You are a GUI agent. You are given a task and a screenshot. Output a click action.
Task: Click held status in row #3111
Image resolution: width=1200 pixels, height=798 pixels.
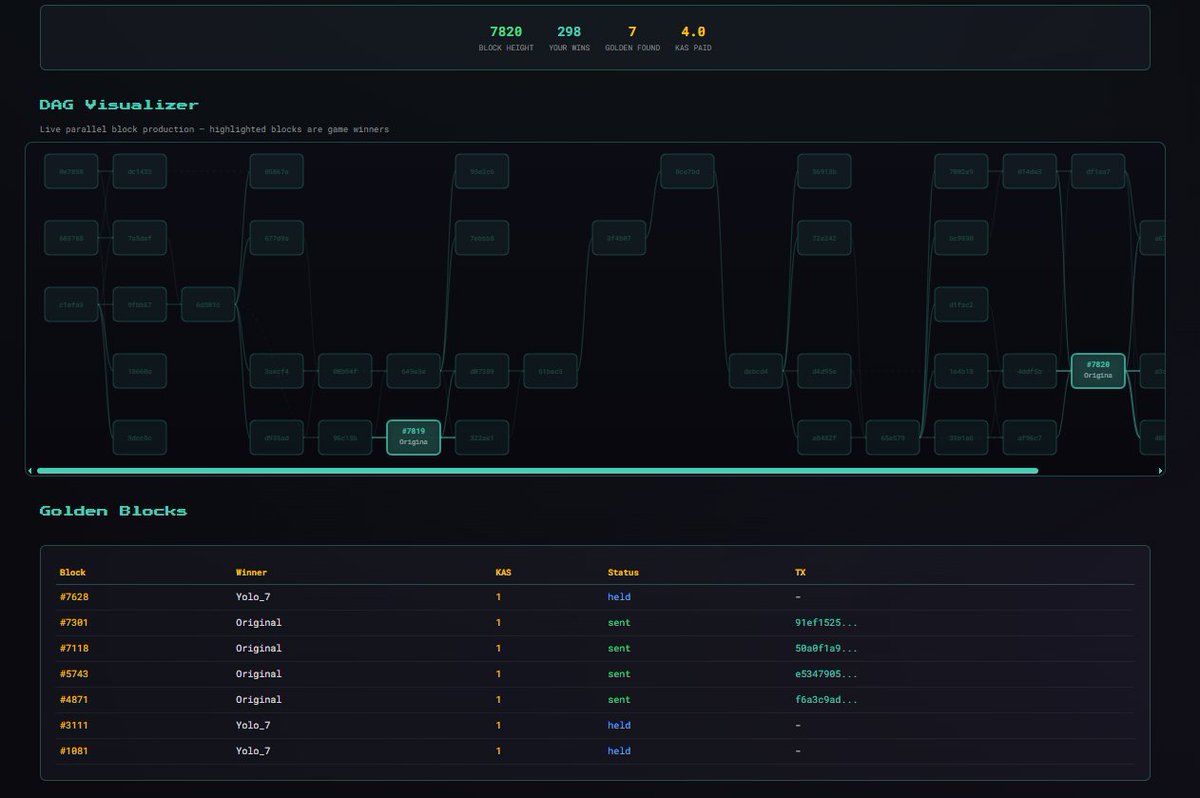pos(619,725)
